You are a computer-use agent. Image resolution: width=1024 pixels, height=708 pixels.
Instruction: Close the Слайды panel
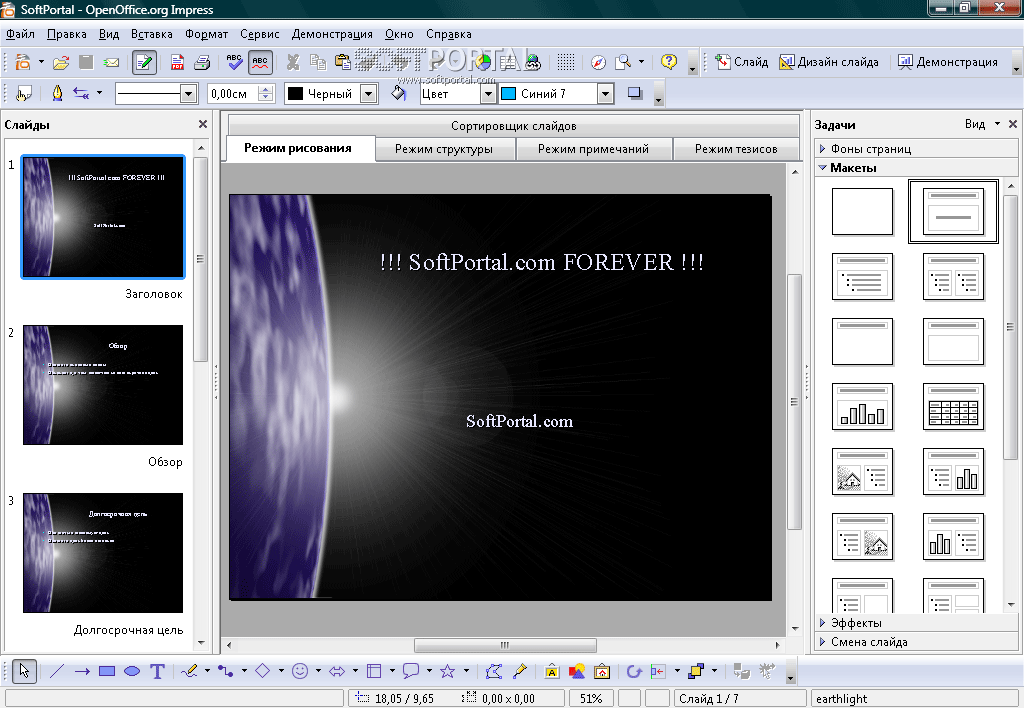[202, 124]
